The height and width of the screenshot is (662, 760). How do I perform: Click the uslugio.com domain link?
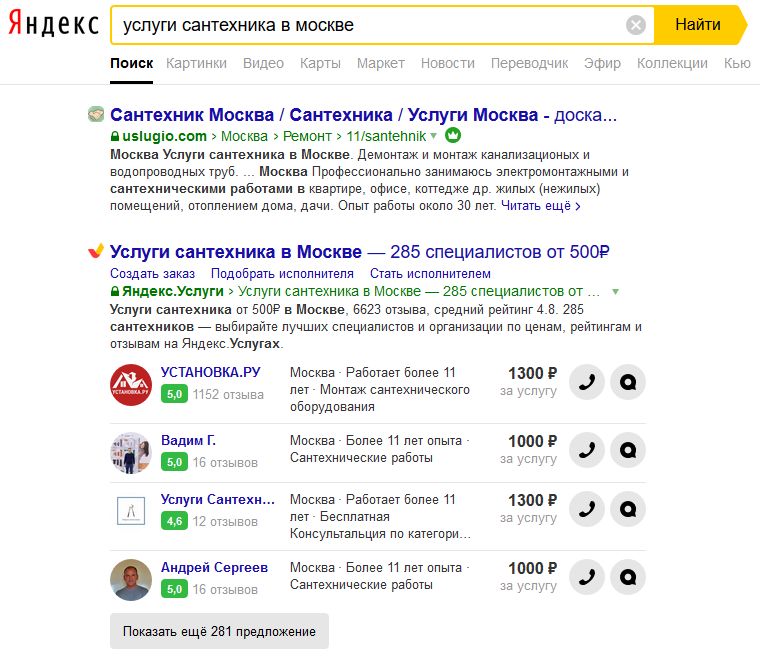164,136
